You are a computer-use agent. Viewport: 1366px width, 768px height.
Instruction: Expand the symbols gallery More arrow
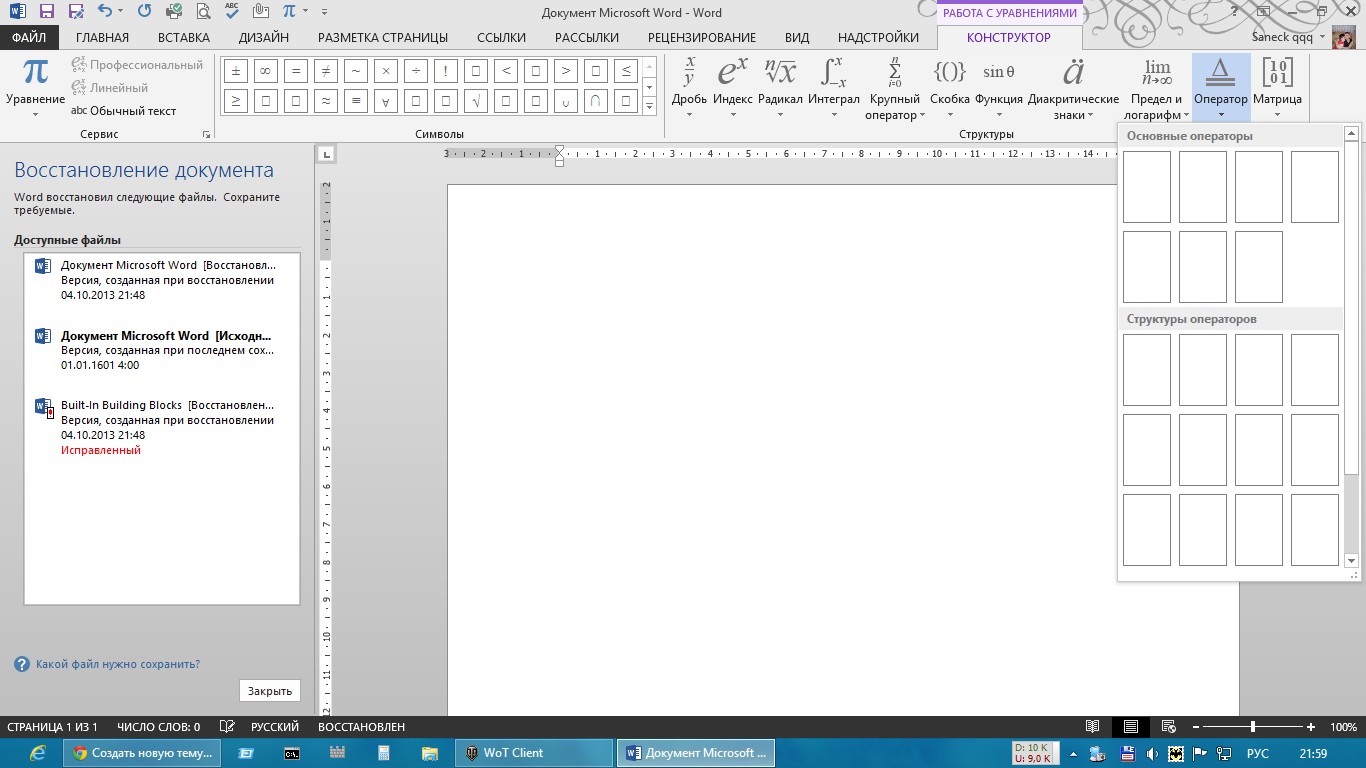pyautogui.click(x=649, y=105)
